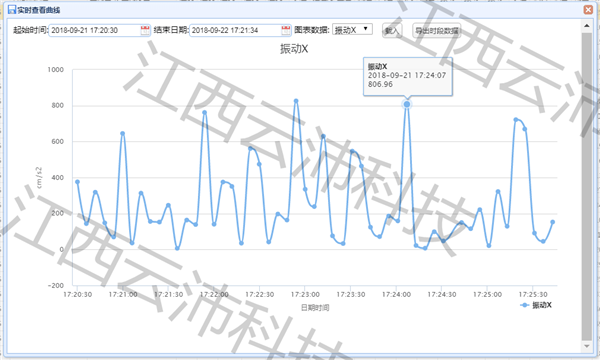Open the end date calendar picker
600x360 pixels.
click(286, 30)
